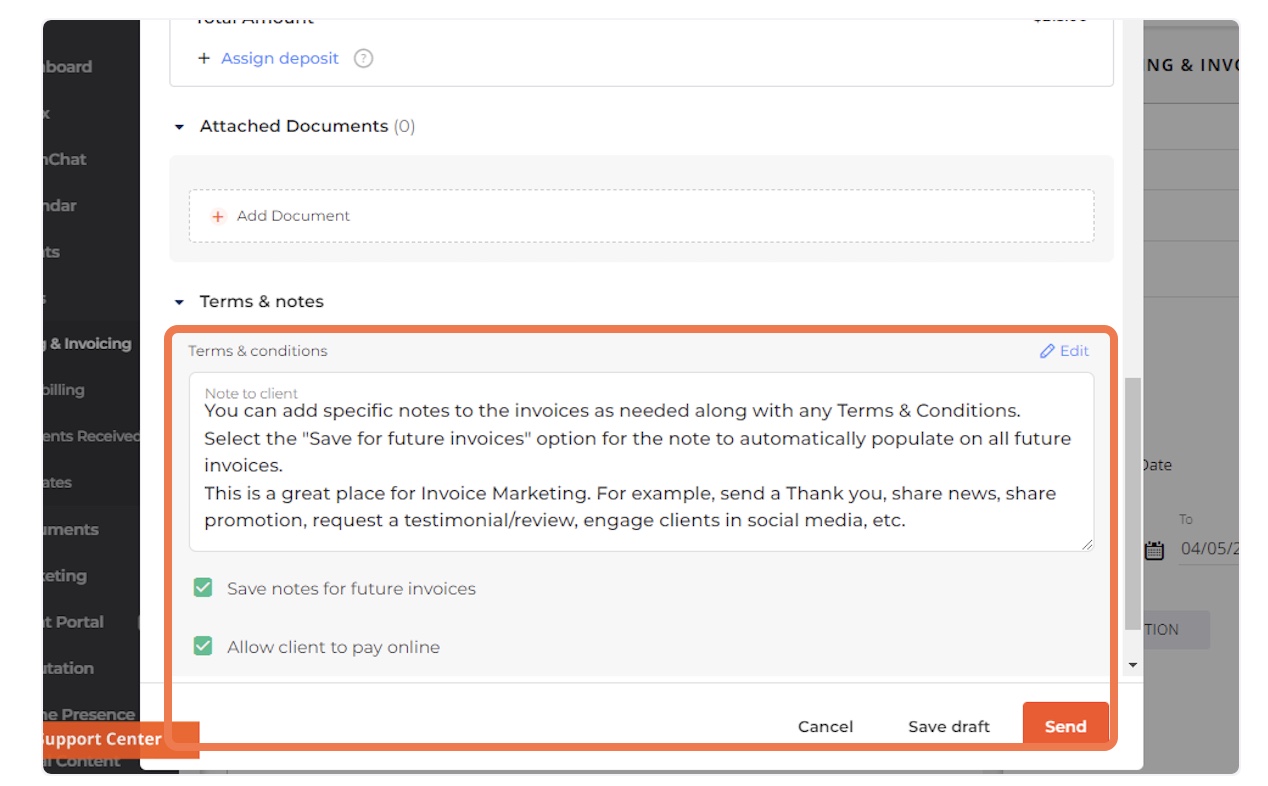Click the dialog vertical scrollbar thumb
The height and width of the screenshot is (786, 1268).
pyautogui.click(x=1132, y=504)
